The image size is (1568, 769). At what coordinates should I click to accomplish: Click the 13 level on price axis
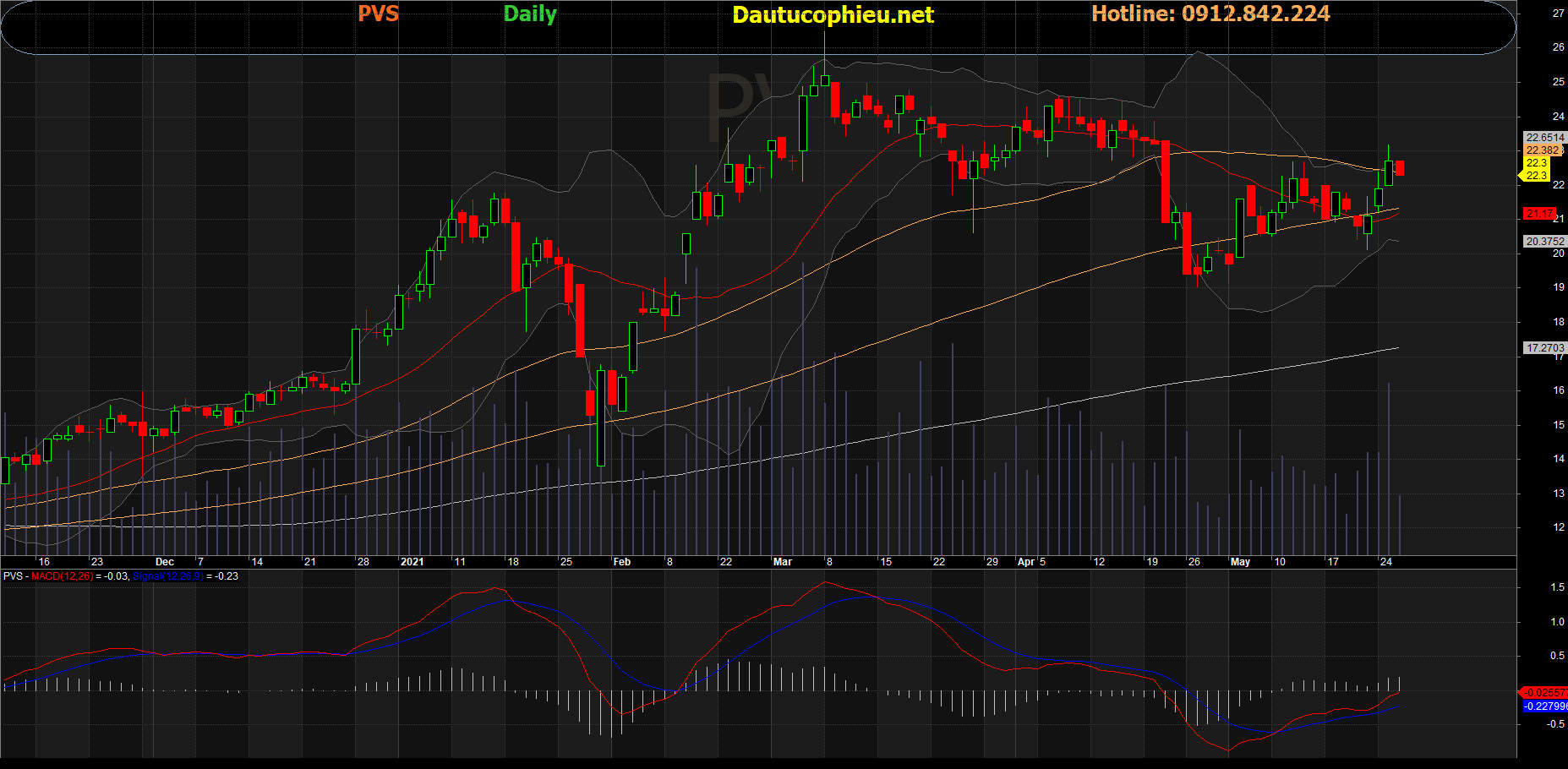tap(1559, 494)
